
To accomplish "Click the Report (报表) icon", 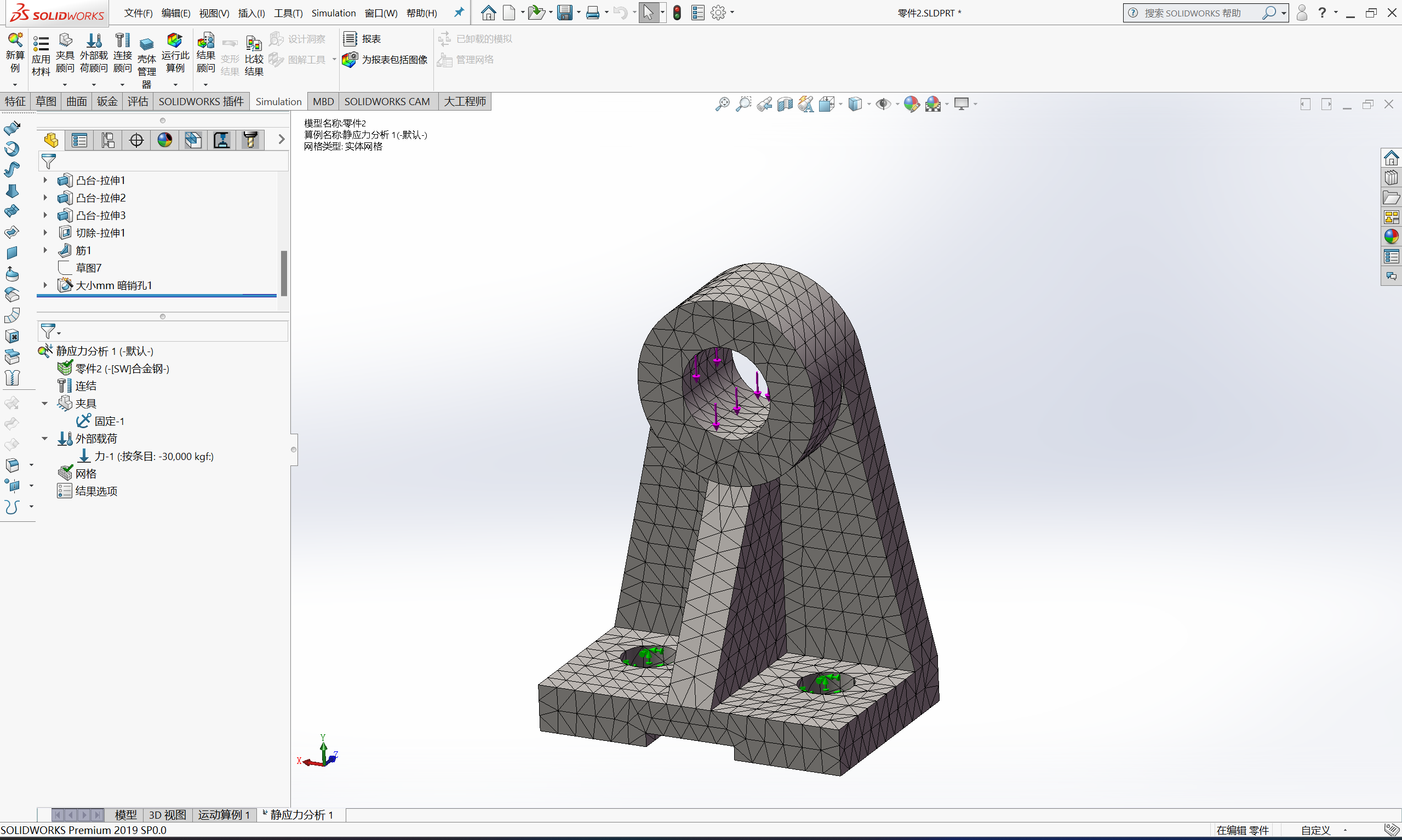I will coord(351,38).
